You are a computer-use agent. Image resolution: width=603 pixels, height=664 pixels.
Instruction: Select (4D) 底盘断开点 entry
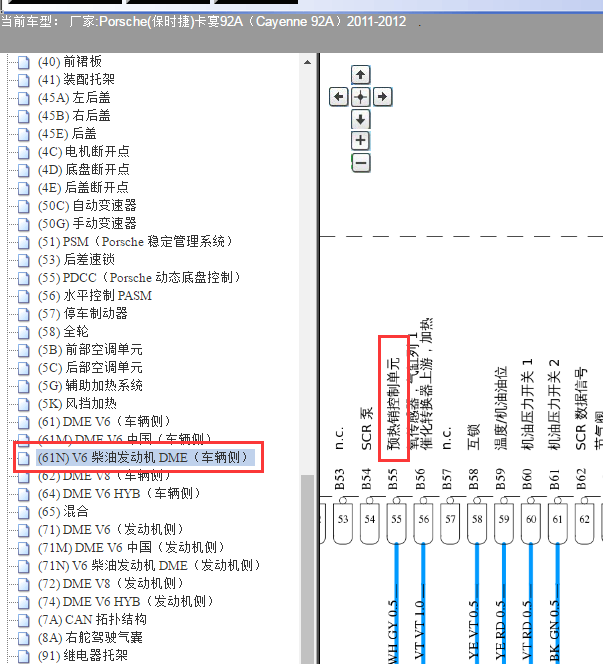click(83, 170)
